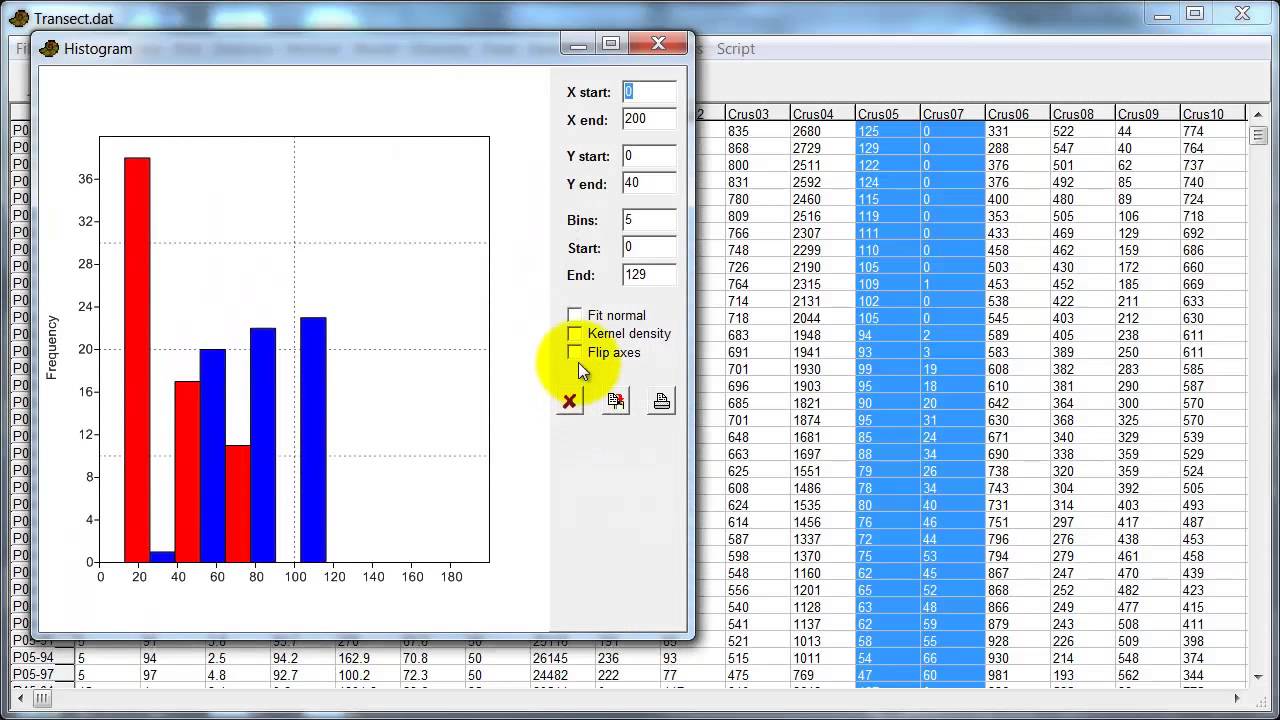Click the highlighted Crus07 column header
The width and height of the screenshot is (1280, 720).
953,114
